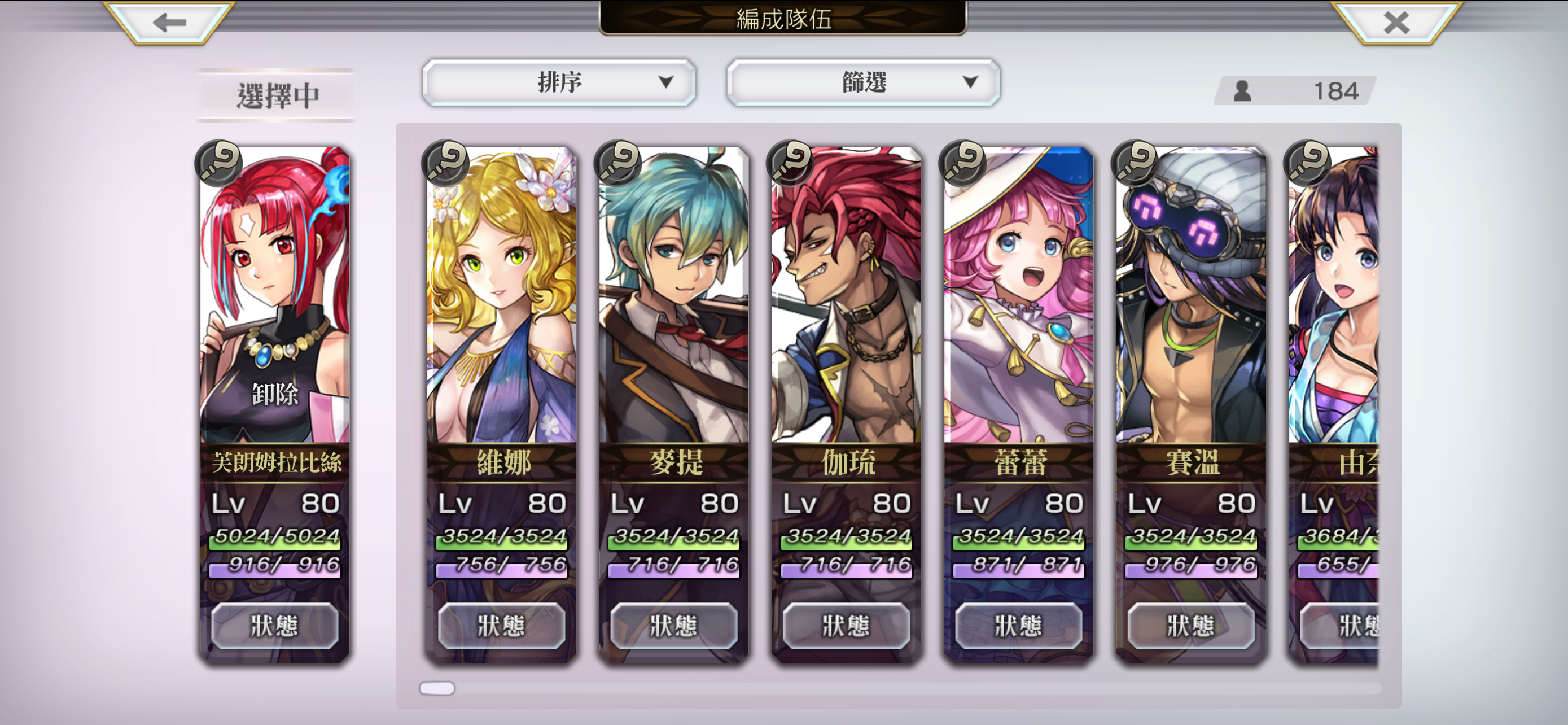
Task: Click the staff class icon on 麥提's card
Action: click(618, 163)
